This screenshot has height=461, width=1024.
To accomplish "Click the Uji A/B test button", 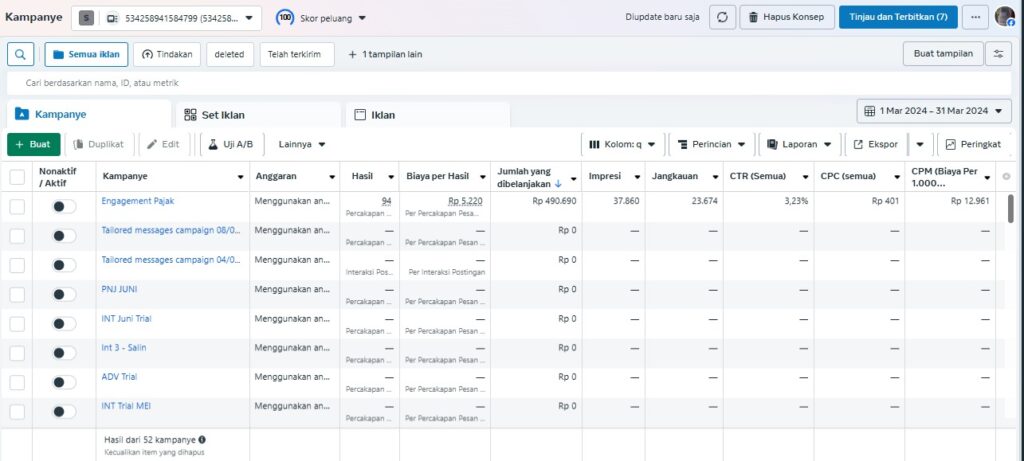I will (231, 144).
